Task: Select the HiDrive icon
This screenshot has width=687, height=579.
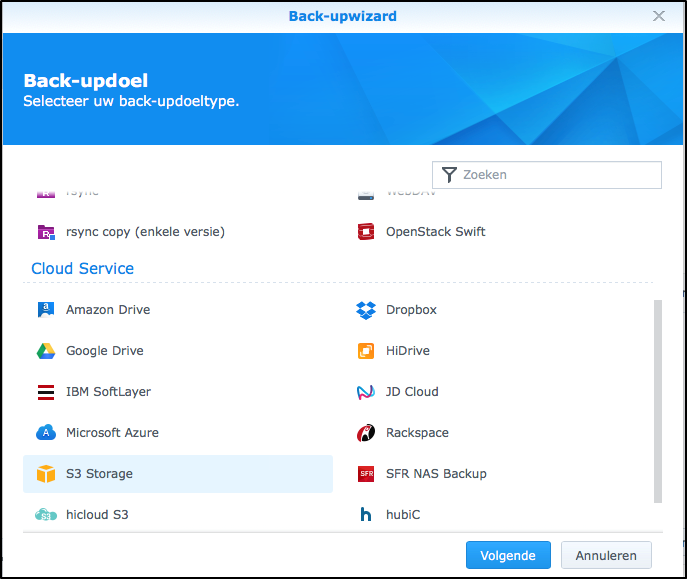Action: (x=366, y=351)
